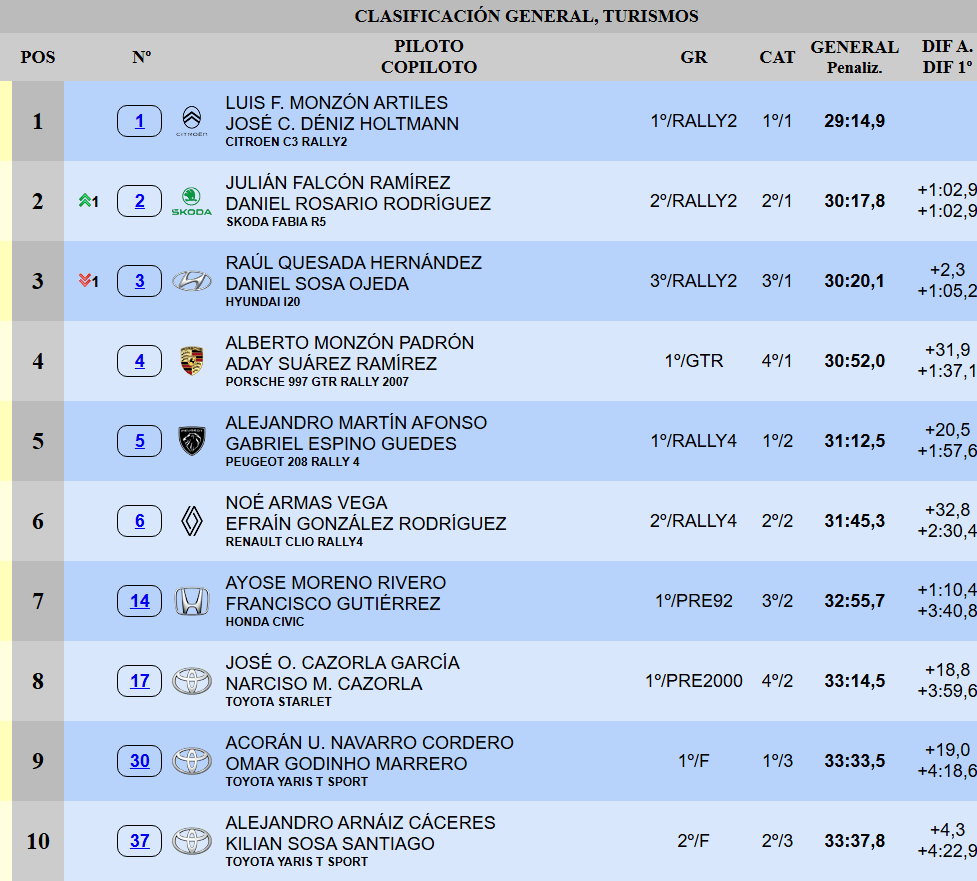Click the Porsche crest icon
Screen dimensions: 977x881
click(192, 361)
